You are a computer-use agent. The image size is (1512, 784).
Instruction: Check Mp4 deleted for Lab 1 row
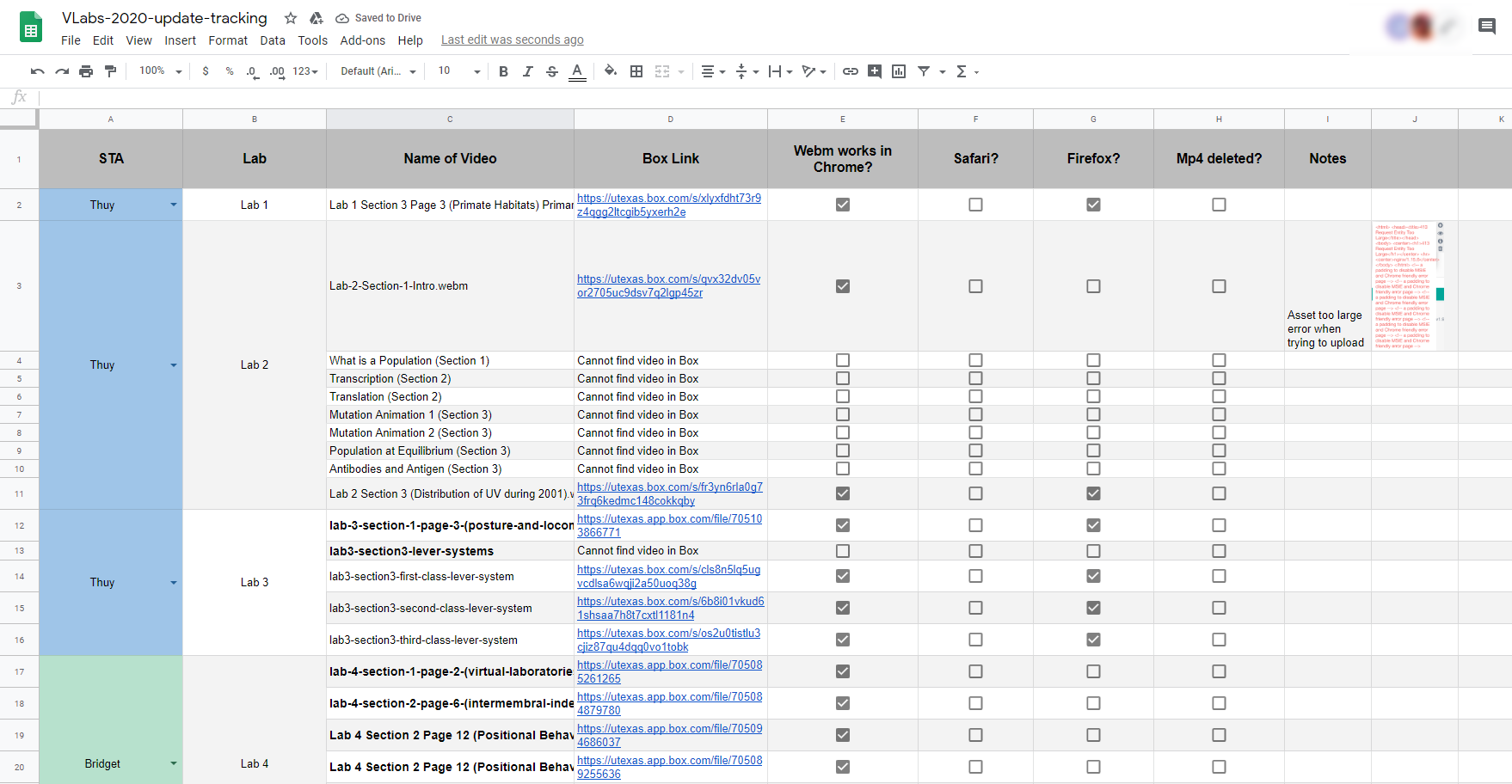coord(1219,205)
